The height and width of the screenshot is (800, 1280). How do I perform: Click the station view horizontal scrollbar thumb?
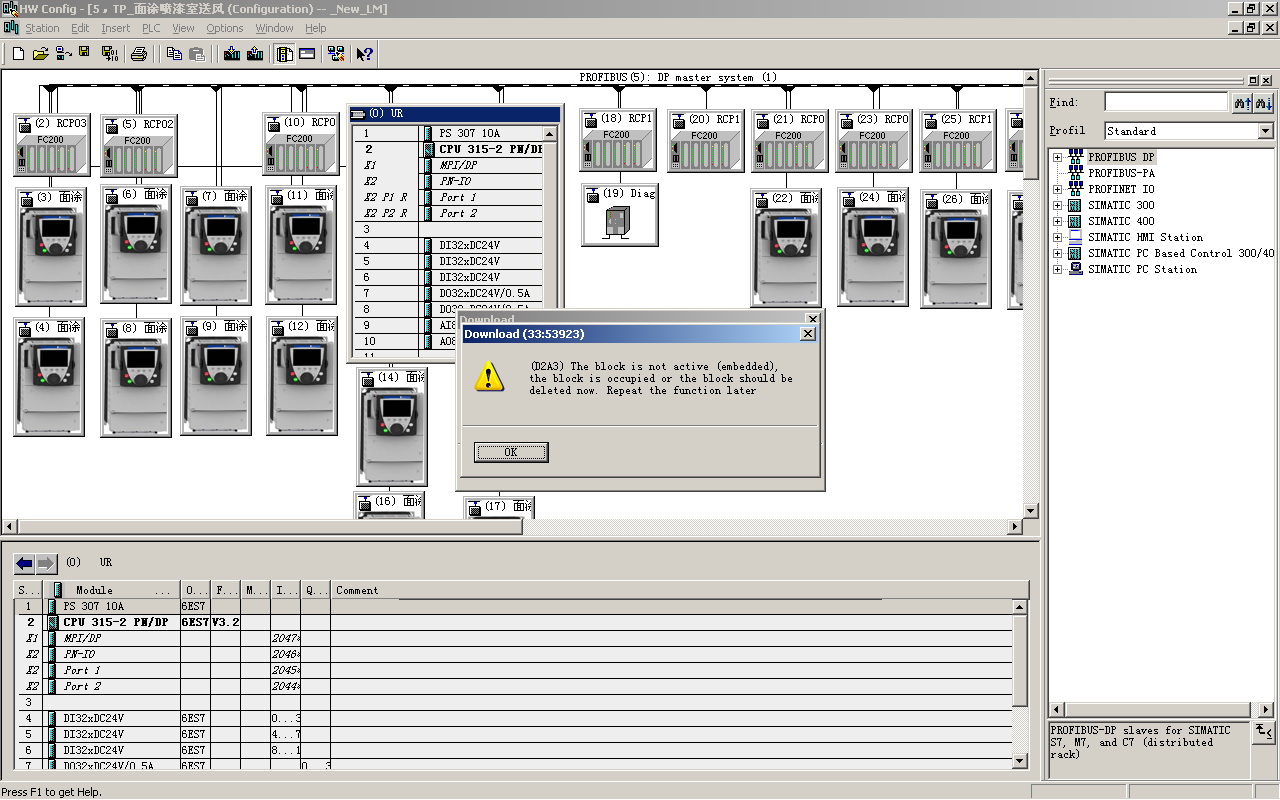(x=270, y=527)
